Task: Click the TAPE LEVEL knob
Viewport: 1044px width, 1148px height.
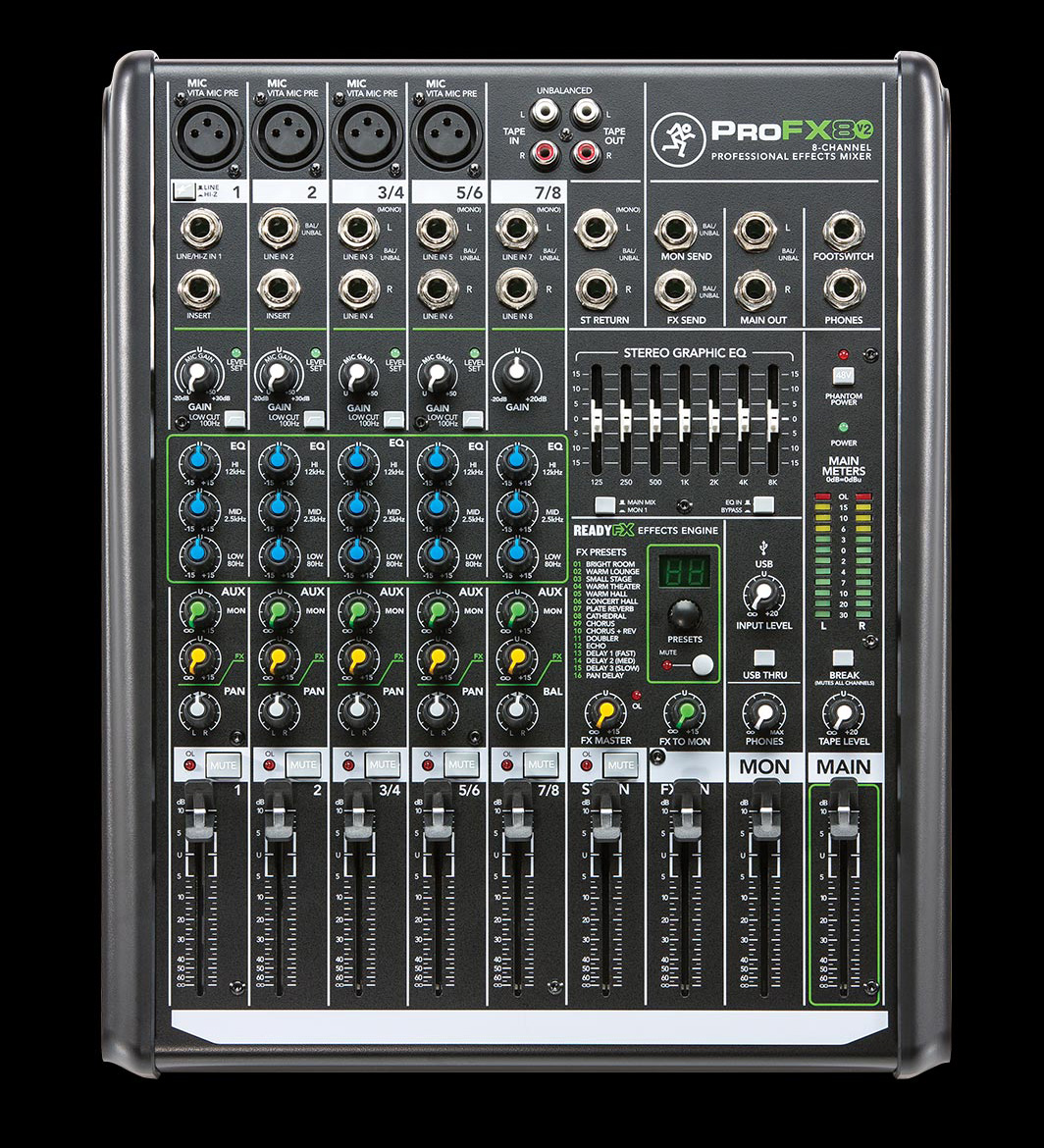Action: [844, 714]
